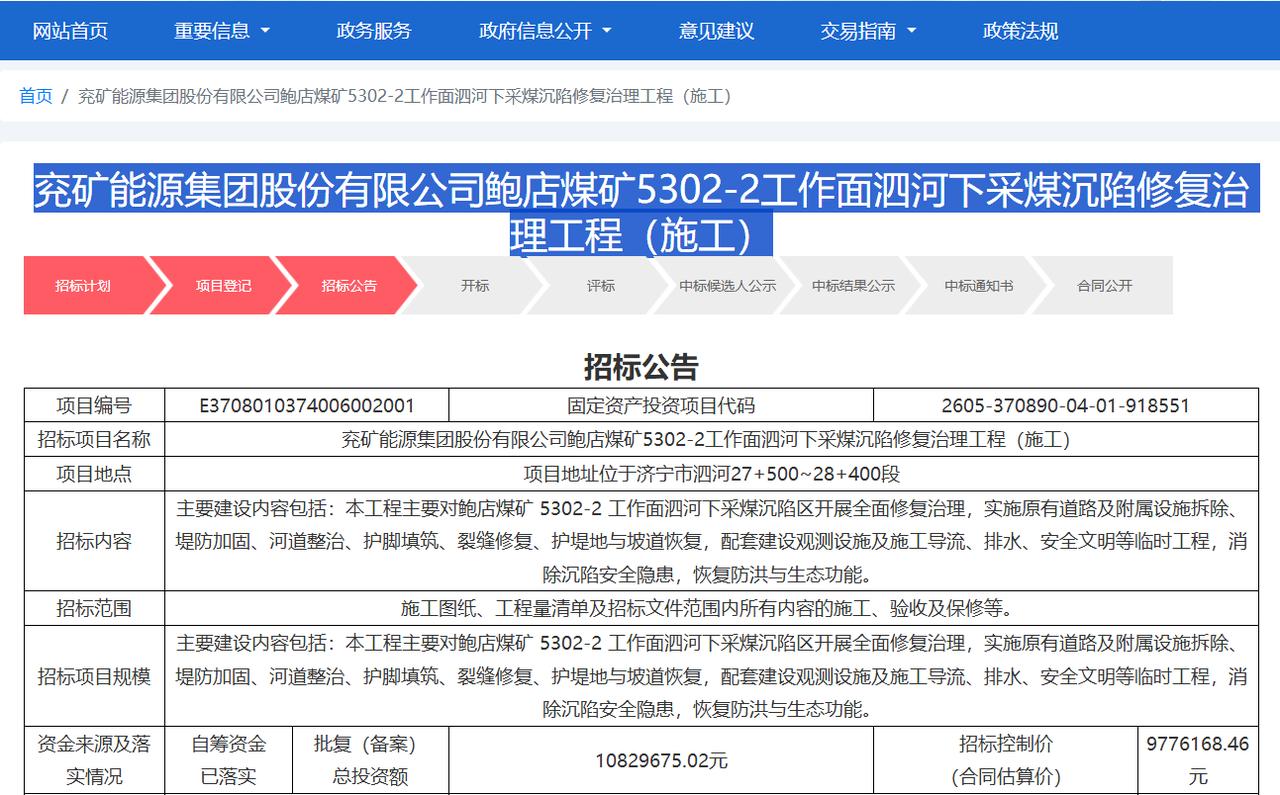
Task: Expand the 交易指南 dropdown menu
Action: 868,31
